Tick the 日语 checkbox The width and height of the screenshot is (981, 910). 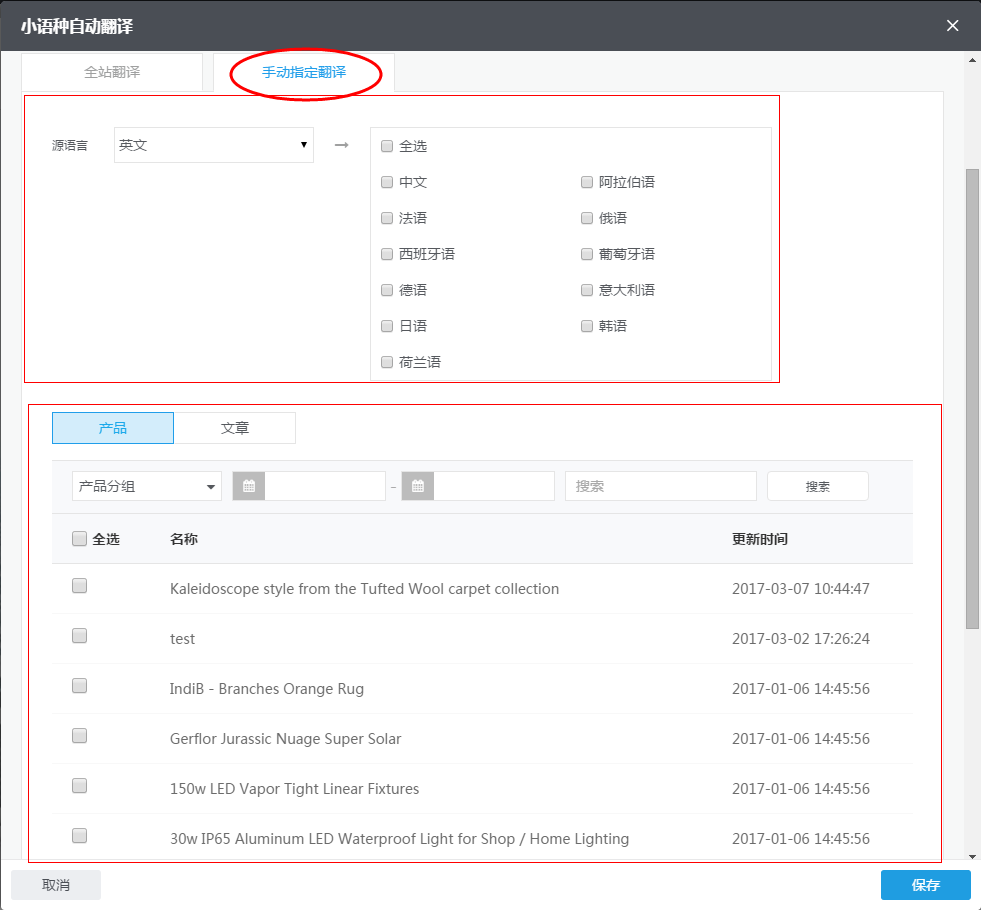387,326
